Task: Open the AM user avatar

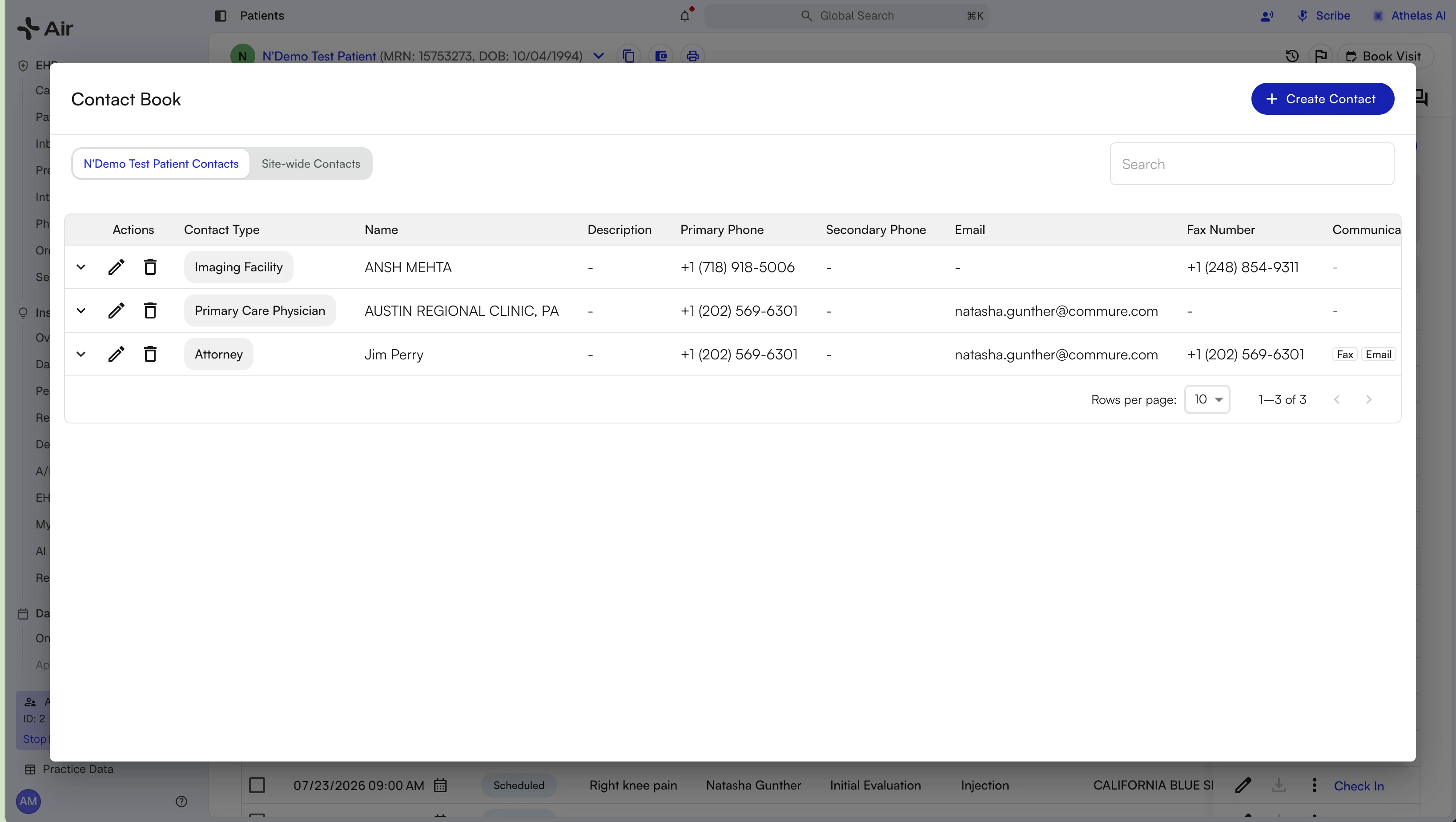Action: coord(28,801)
